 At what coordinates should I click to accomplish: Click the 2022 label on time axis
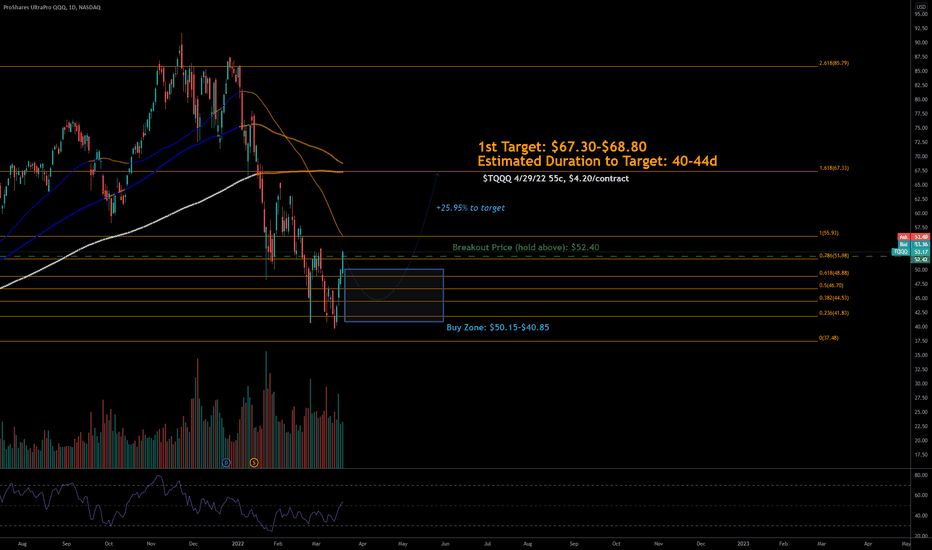pos(238,543)
